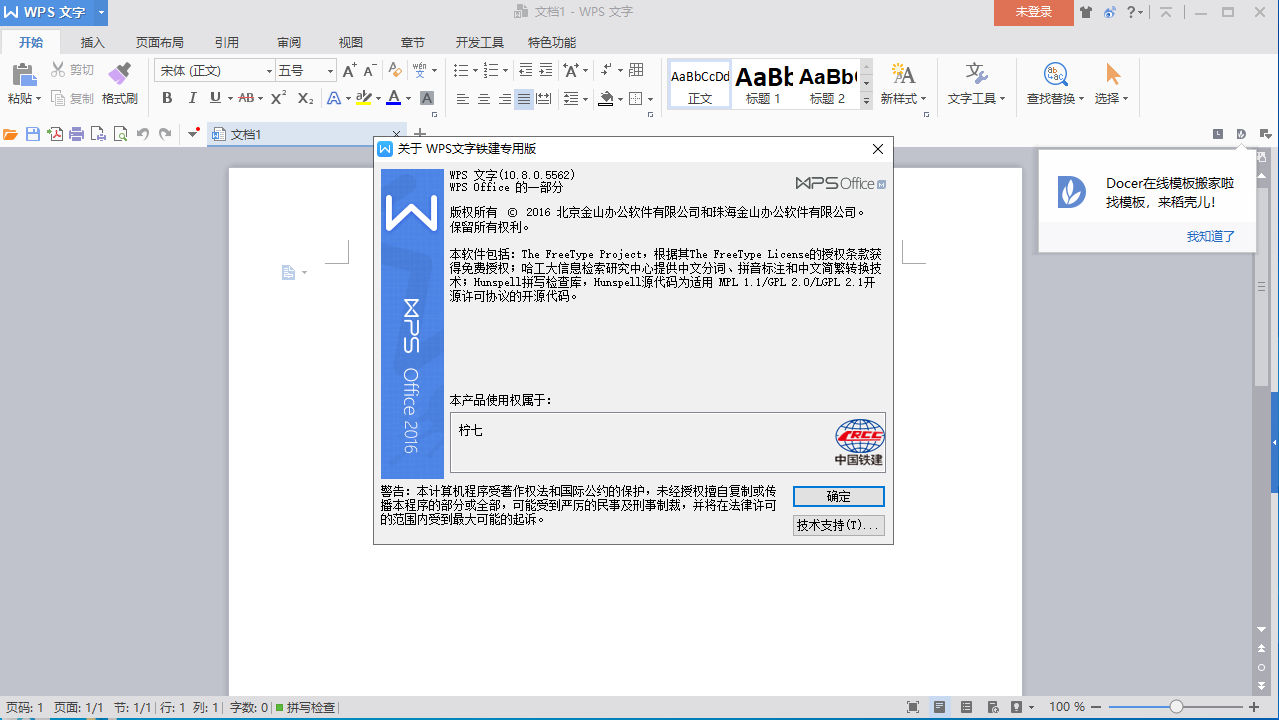This screenshot has width=1279, height=720.
Task: Expand font color dropdown arrow
Action: [x=409, y=99]
